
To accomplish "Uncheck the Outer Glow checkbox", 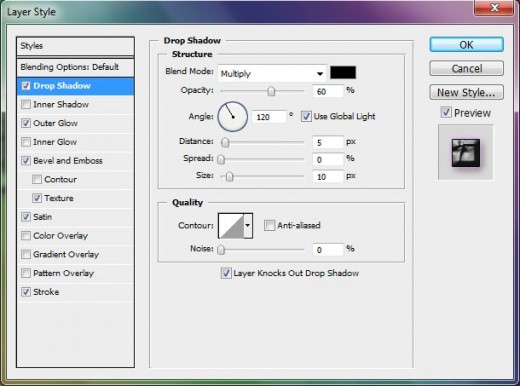I will click(26, 123).
